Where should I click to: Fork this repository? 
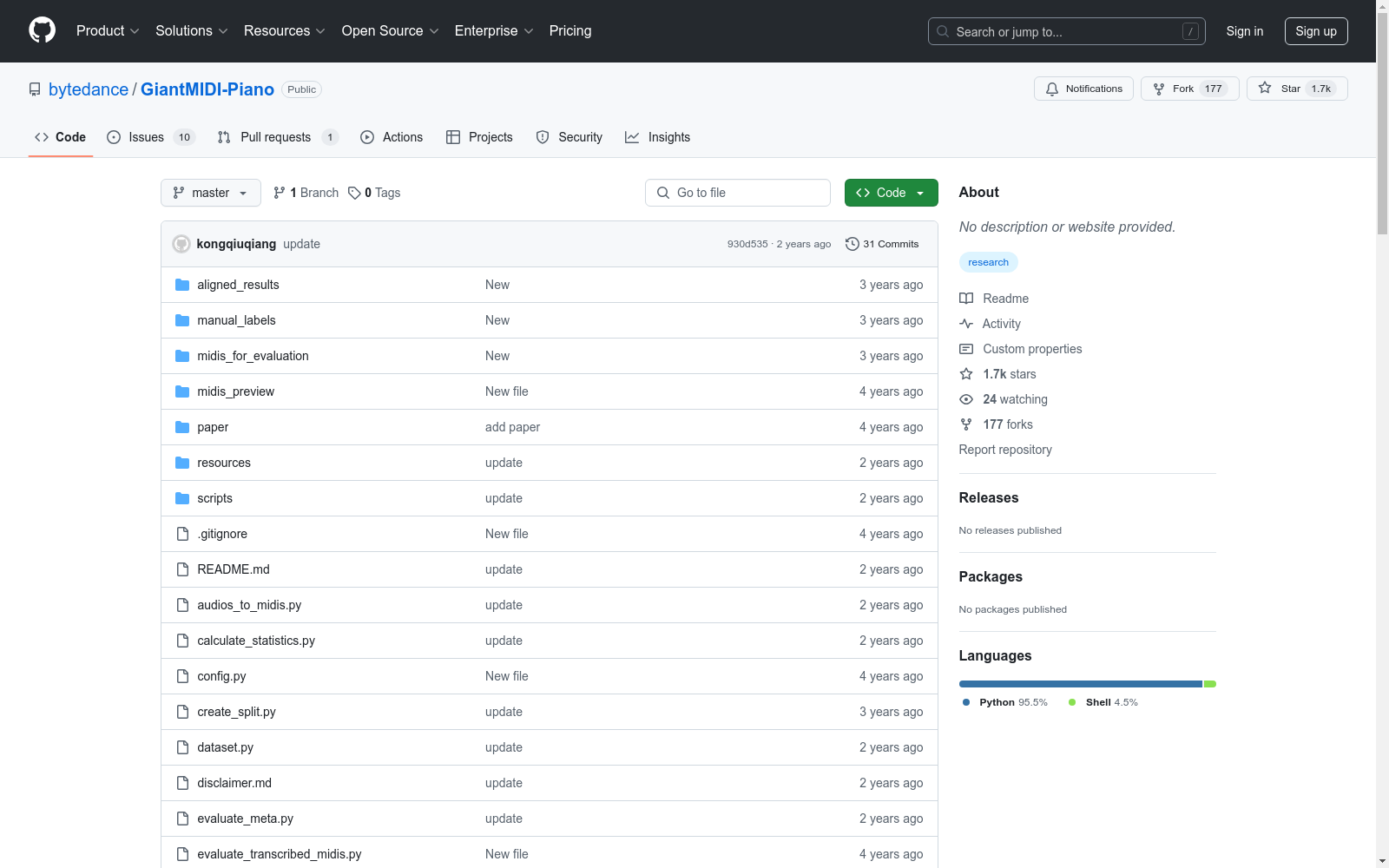pos(1189,89)
